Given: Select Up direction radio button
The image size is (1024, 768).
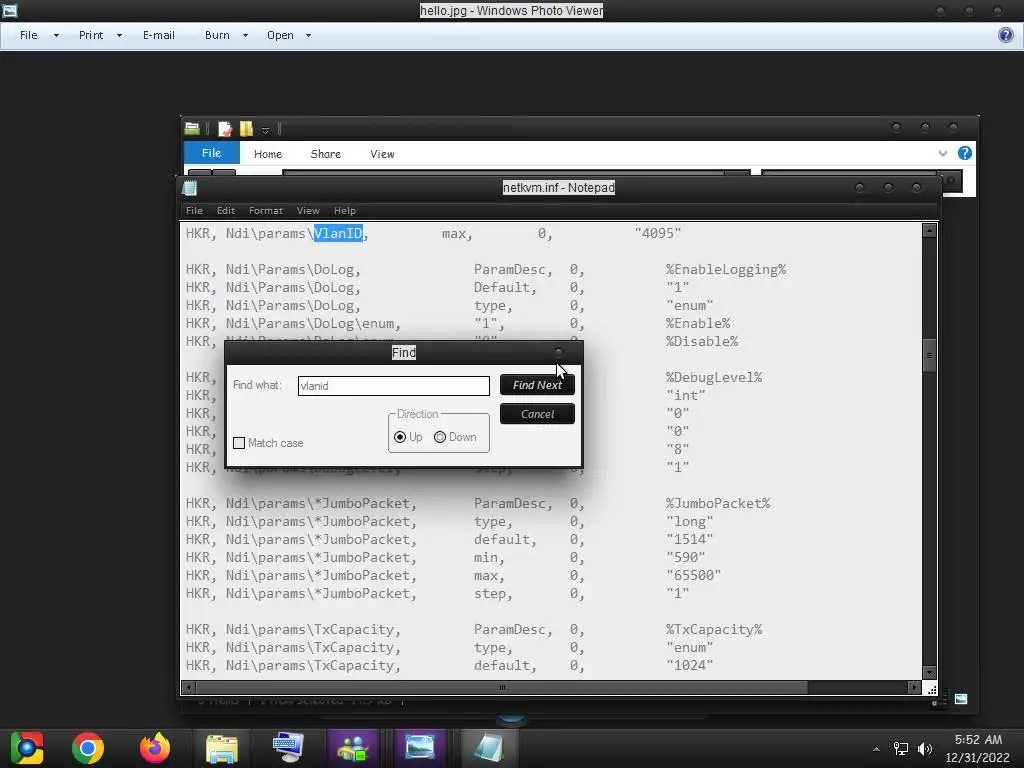Looking at the screenshot, I should [400, 437].
